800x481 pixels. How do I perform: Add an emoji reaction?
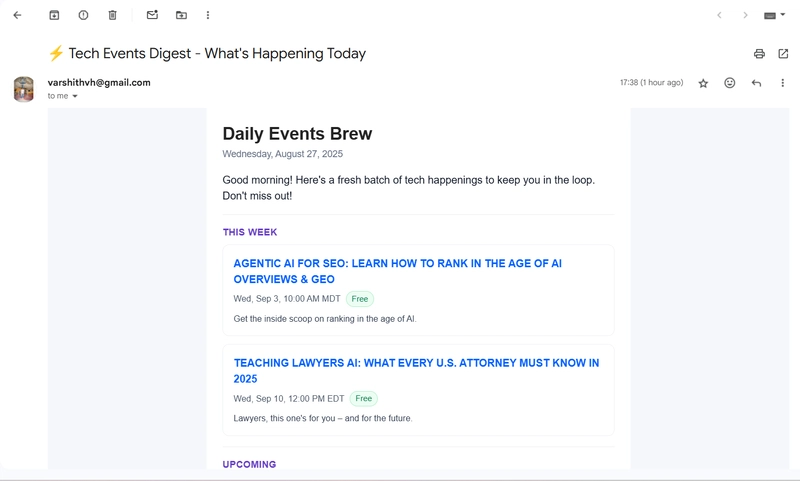(730, 83)
